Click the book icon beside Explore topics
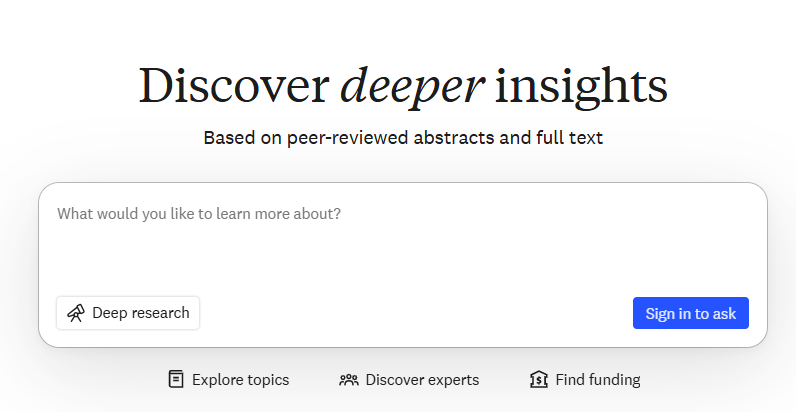Image resolution: width=796 pixels, height=412 pixels. (x=176, y=379)
